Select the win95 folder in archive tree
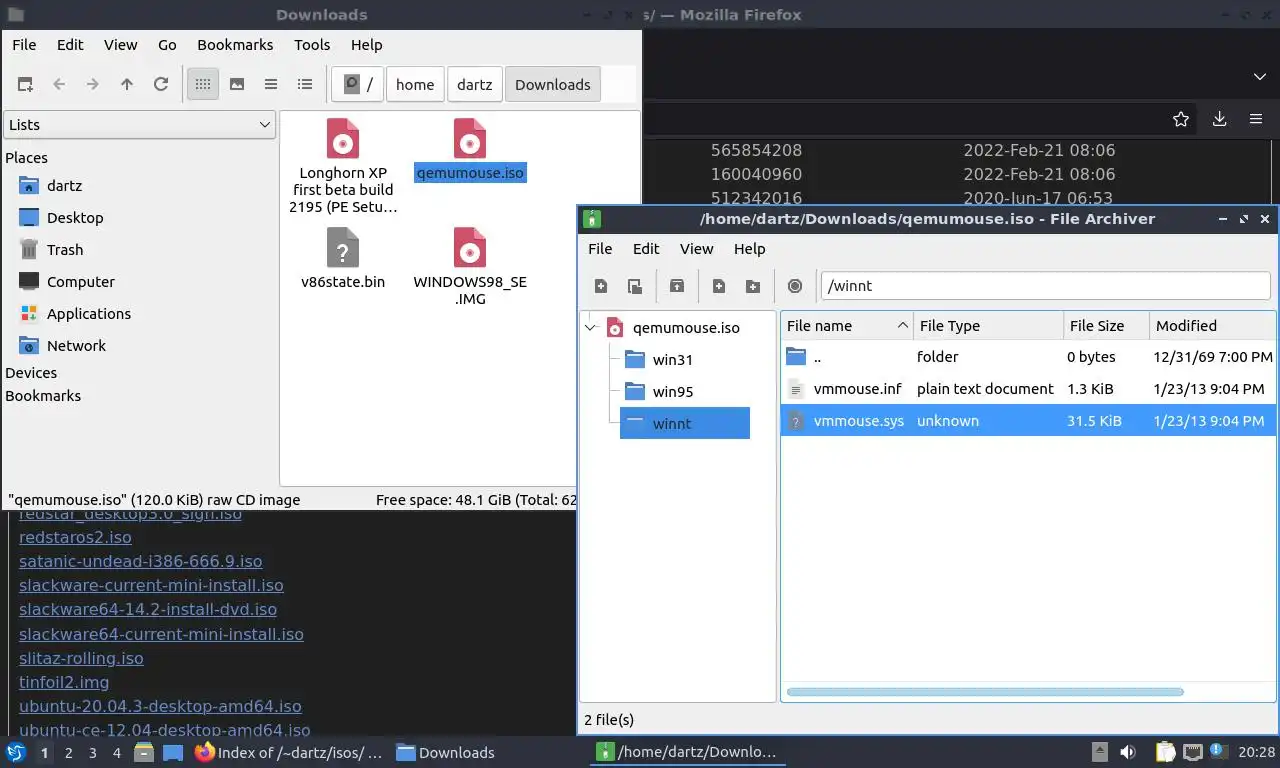Image resolution: width=1280 pixels, height=768 pixels. click(x=672, y=392)
